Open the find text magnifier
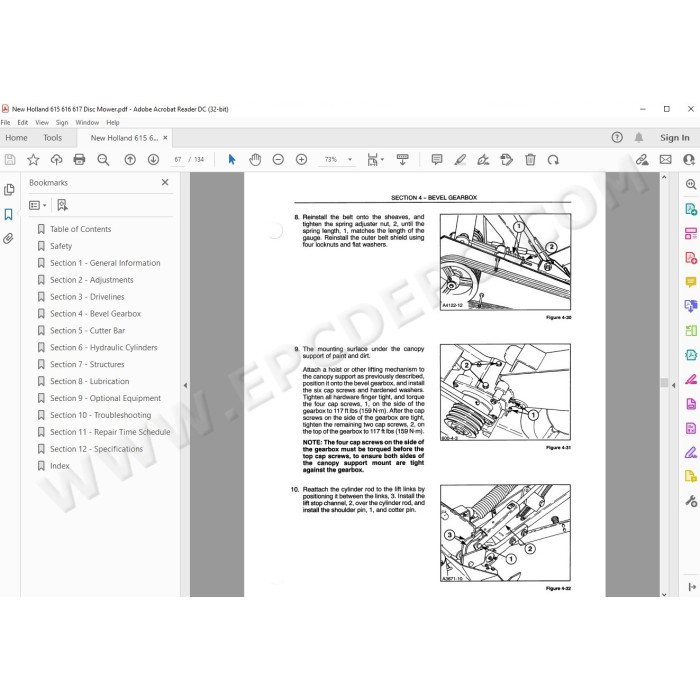 tap(103, 159)
